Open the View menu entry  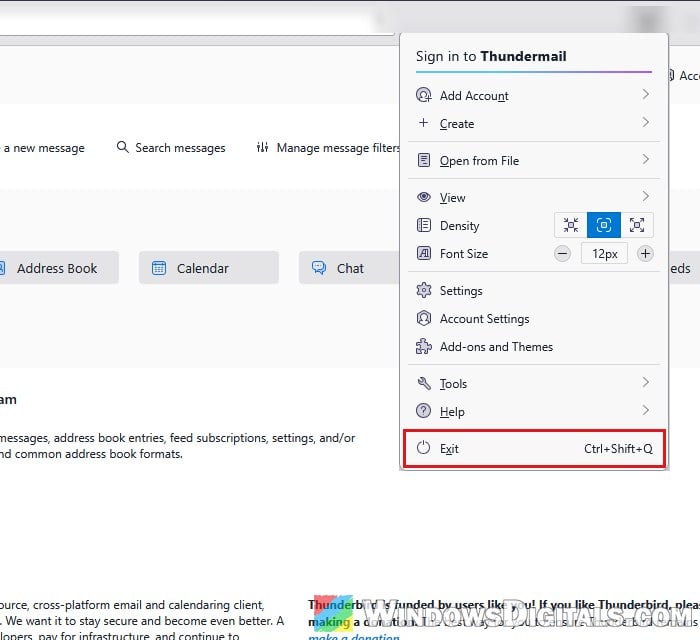pos(534,197)
